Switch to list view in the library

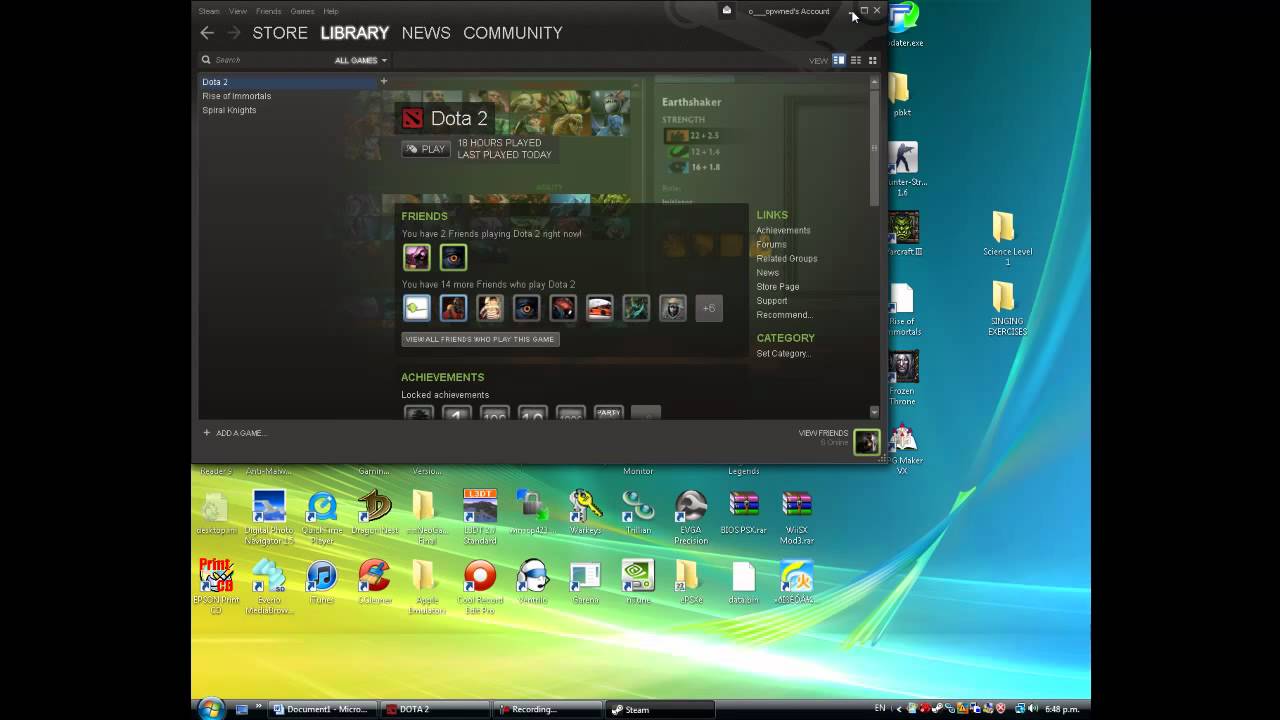point(855,60)
